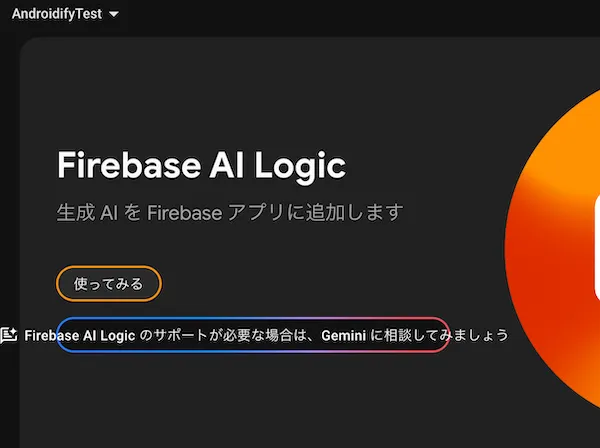Click bold Firebase AI Logic in the Gemini prompt
The image size is (600, 448).
[80, 335]
